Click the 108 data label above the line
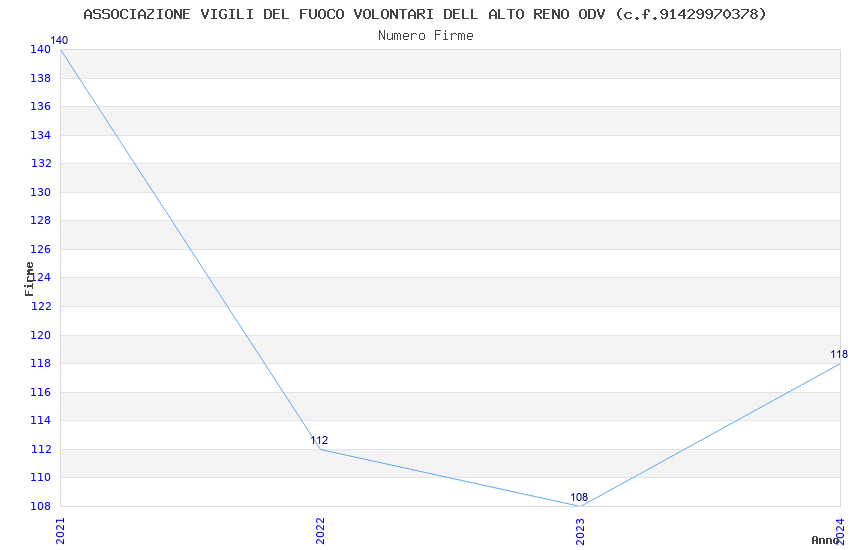 pyautogui.click(x=579, y=497)
